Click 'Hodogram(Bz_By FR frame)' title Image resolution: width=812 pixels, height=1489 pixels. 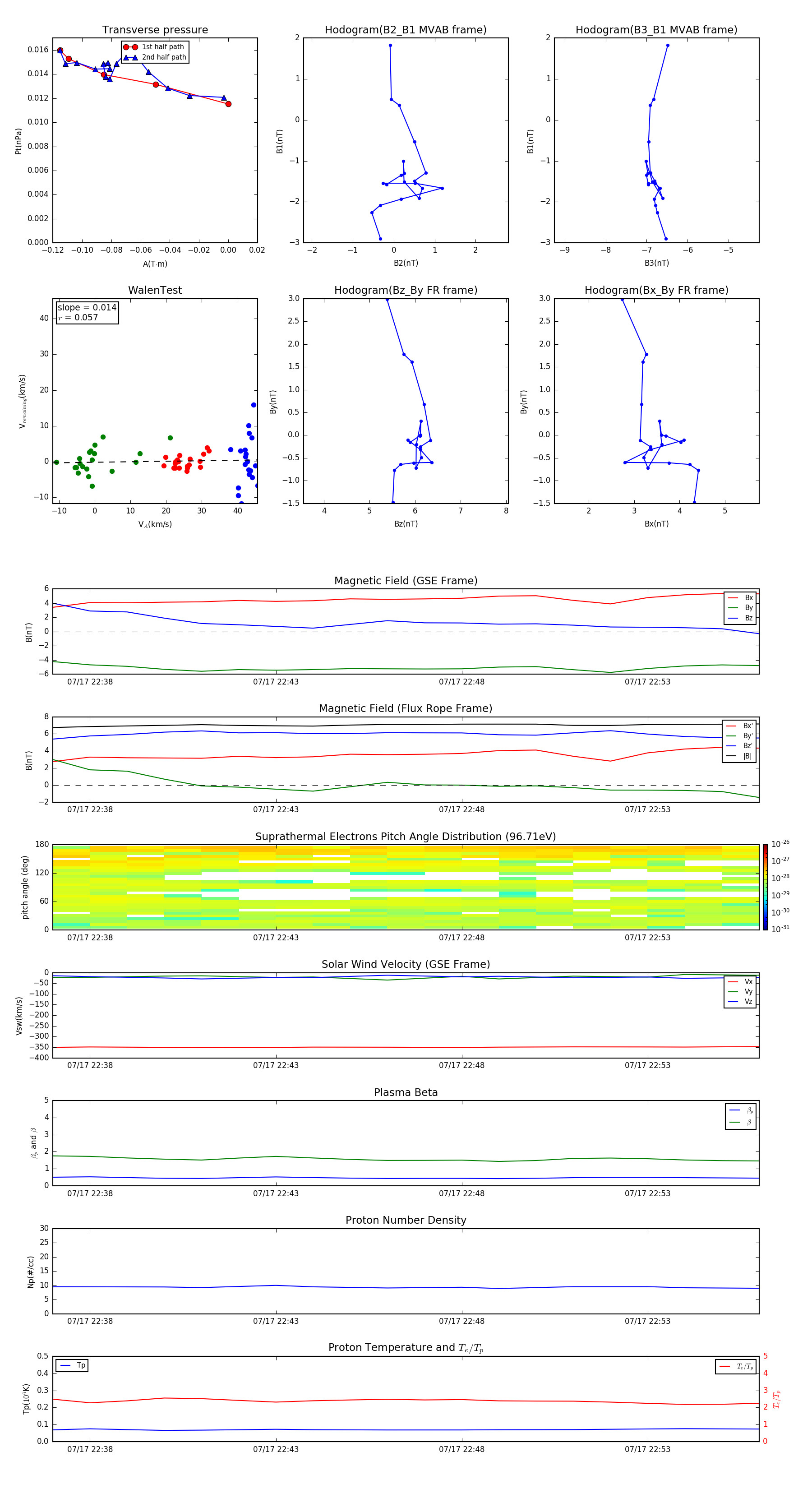pos(406,290)
